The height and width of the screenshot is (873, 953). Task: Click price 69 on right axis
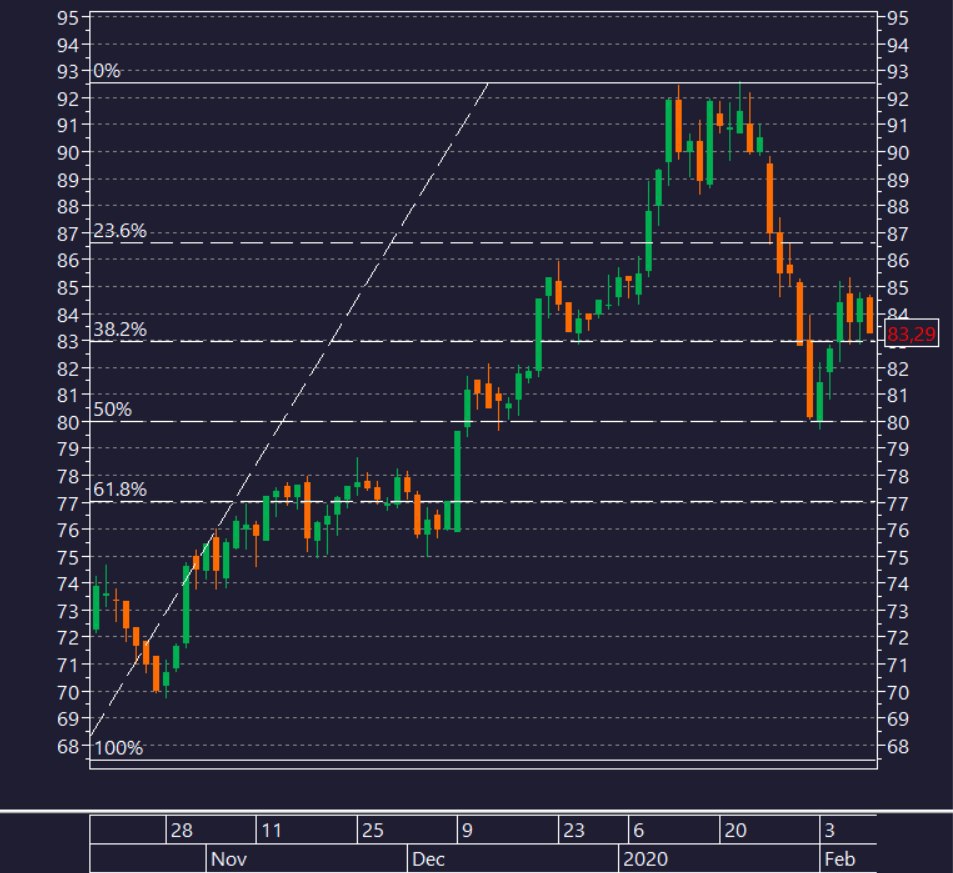point(898,719)
